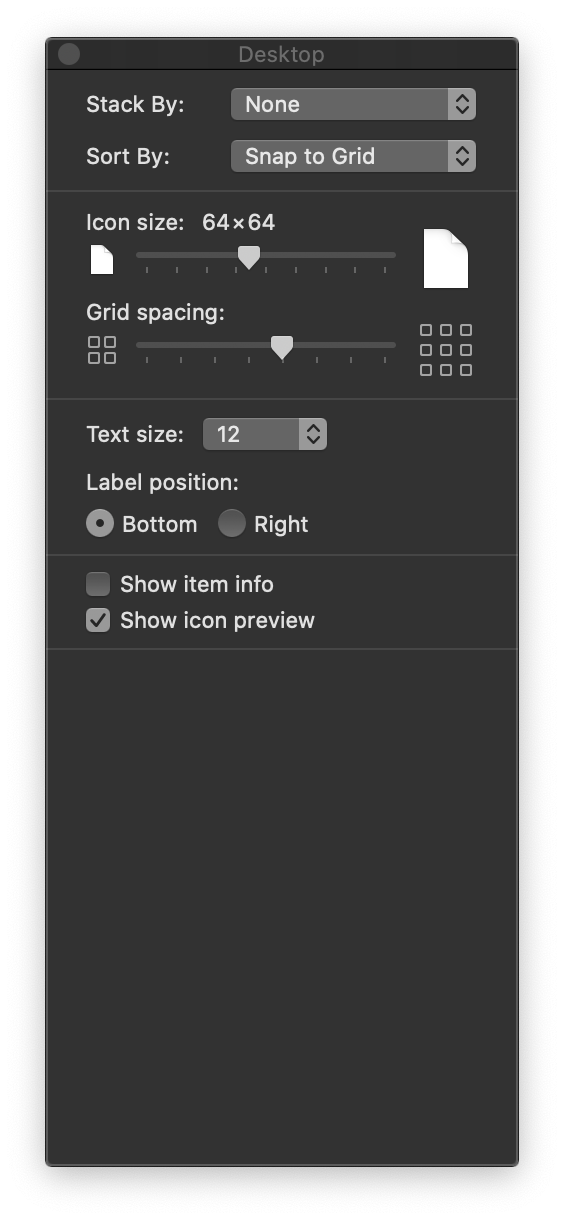Screen dimensions: 564x1220
Task: Click the Show item info label text
Action: click(x=197, y=584)
